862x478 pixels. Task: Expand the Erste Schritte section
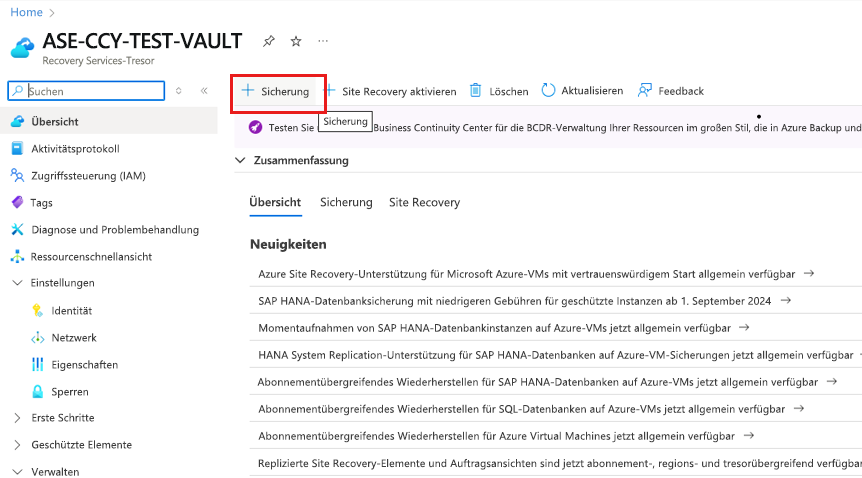pyautogui.click(x=17, y=418)
